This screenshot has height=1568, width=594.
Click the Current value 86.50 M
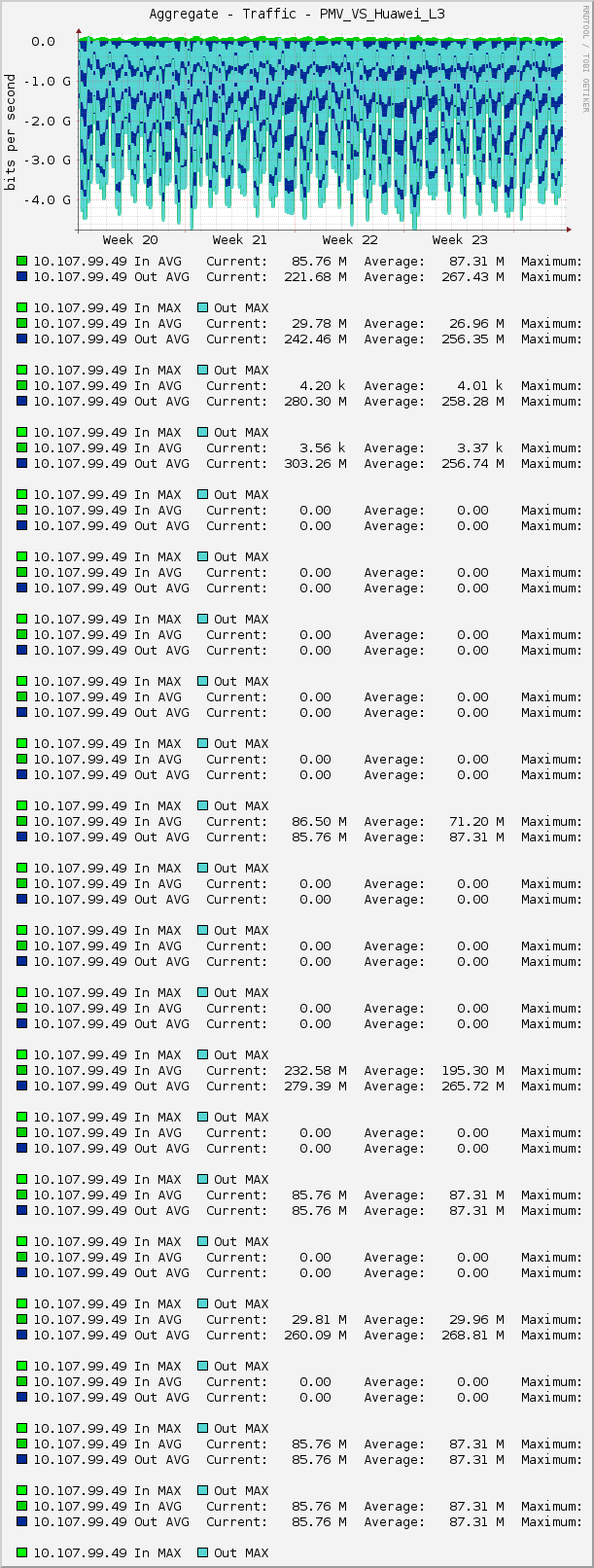point(319,822)
